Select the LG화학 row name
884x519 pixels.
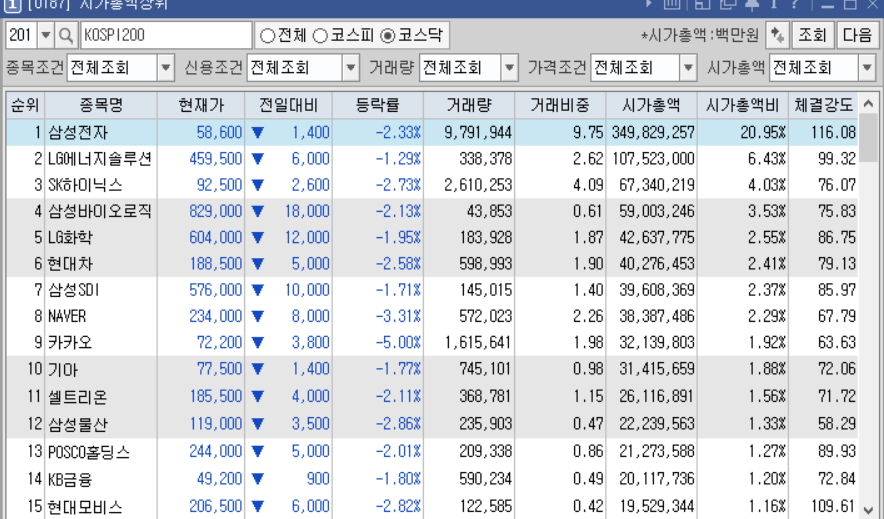tap(70, 238)
